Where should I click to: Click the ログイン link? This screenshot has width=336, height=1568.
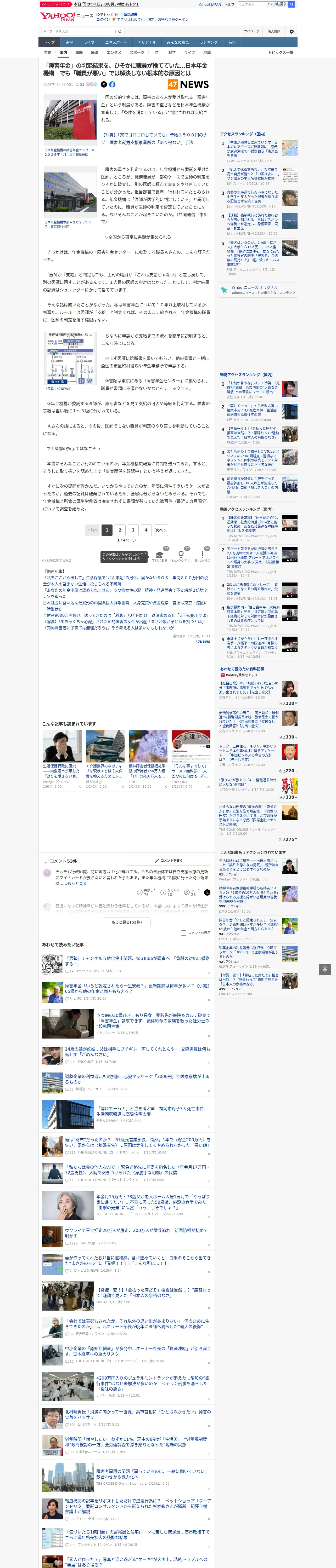tap(103, 20)
